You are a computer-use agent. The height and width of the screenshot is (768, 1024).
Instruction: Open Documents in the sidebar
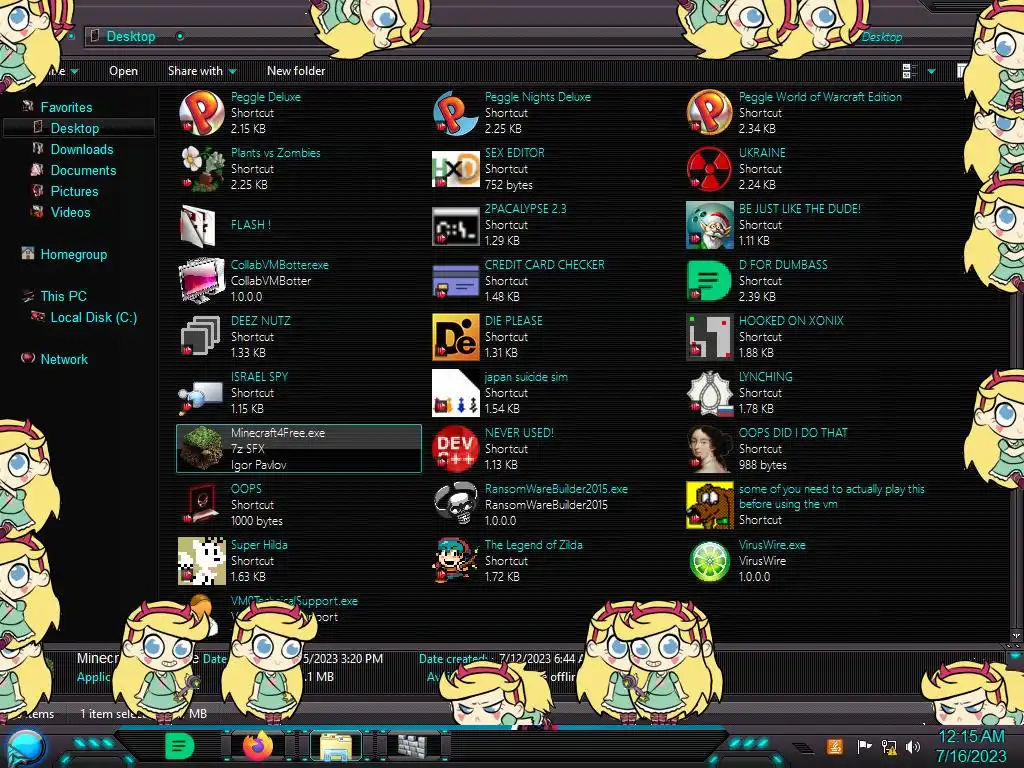click(84, 170)
